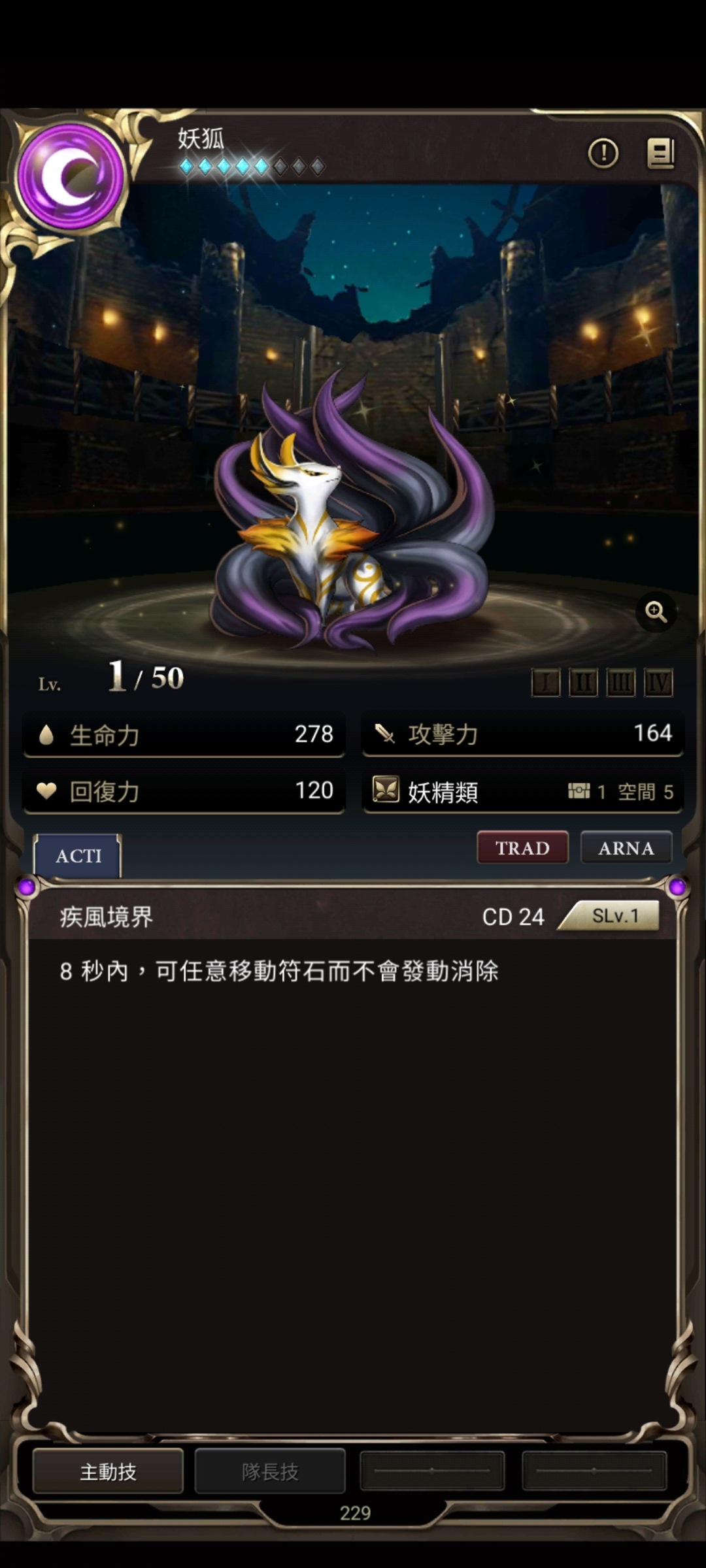Open the ARNA button
Image resolution: width=706 pixels, height=1568 pixels.
point(626,847)
